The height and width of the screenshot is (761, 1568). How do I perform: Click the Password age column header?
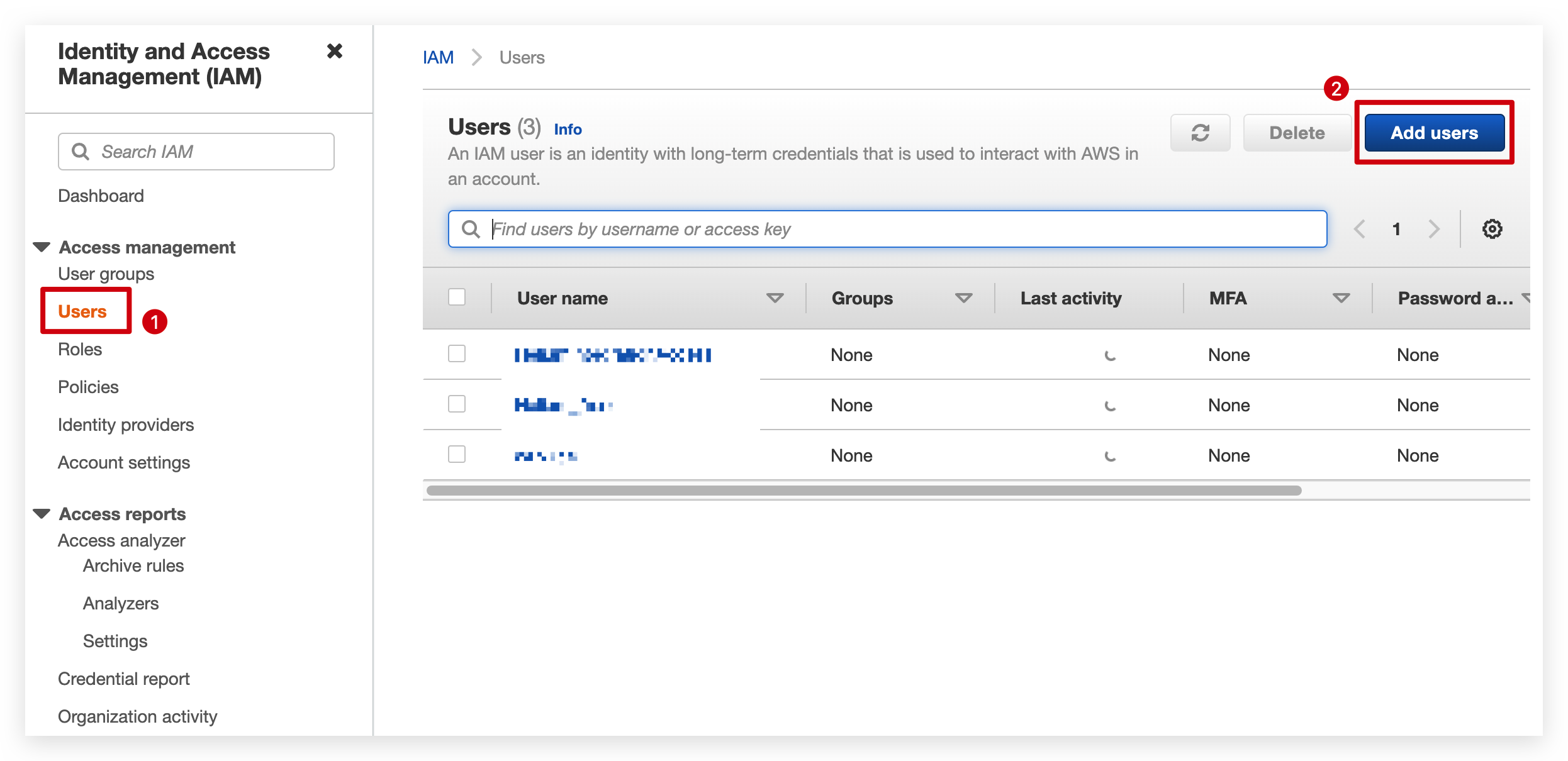(1455, 298)
